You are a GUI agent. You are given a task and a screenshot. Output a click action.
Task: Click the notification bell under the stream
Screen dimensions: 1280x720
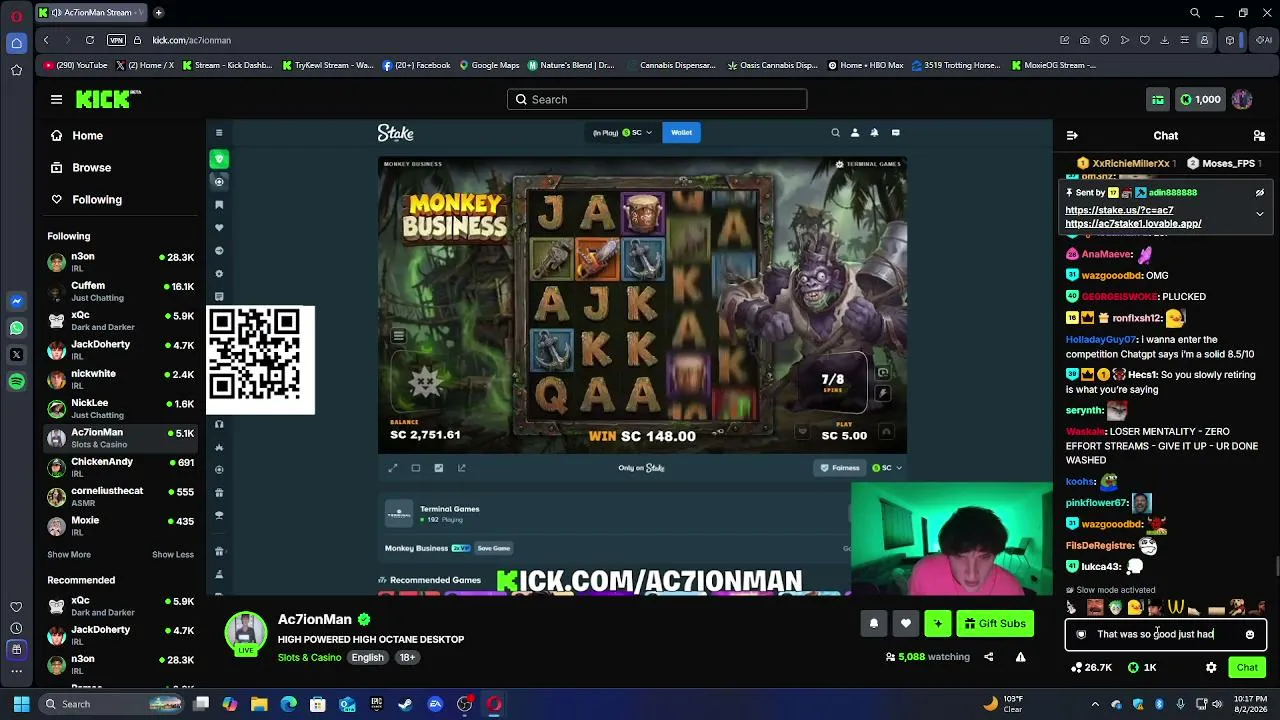(x=874, y=623)
